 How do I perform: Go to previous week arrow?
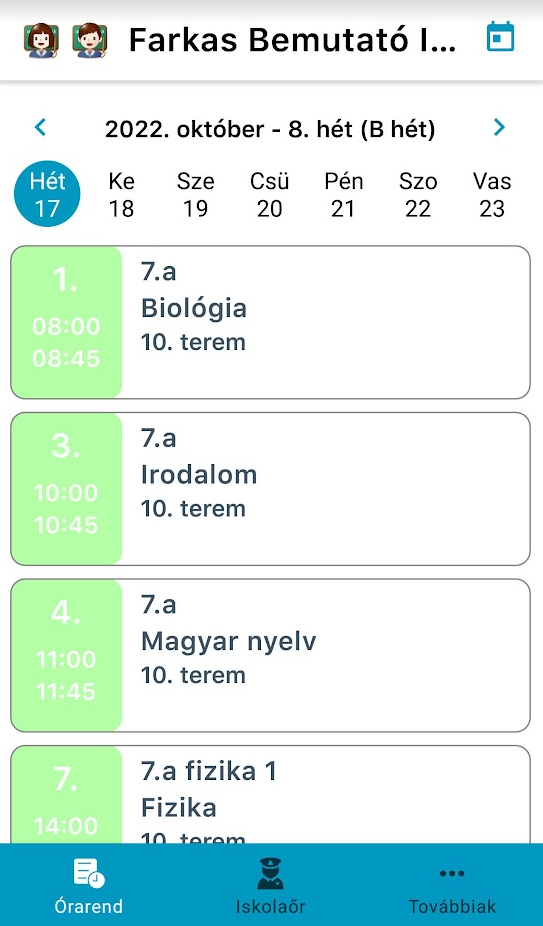click(x=40, y=127)
